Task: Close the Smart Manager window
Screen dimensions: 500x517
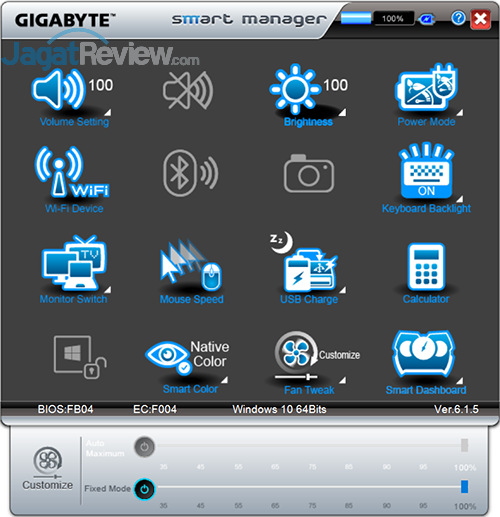Action: (481, 19)
